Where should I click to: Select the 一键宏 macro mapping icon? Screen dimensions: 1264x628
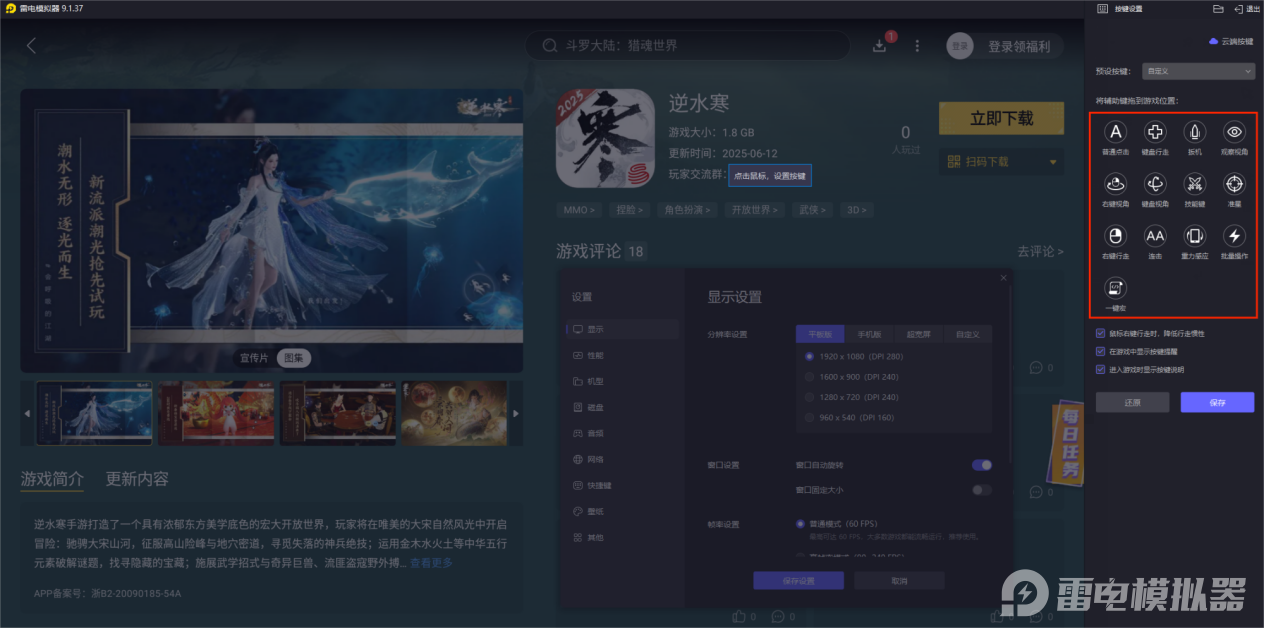[1115, 288]
